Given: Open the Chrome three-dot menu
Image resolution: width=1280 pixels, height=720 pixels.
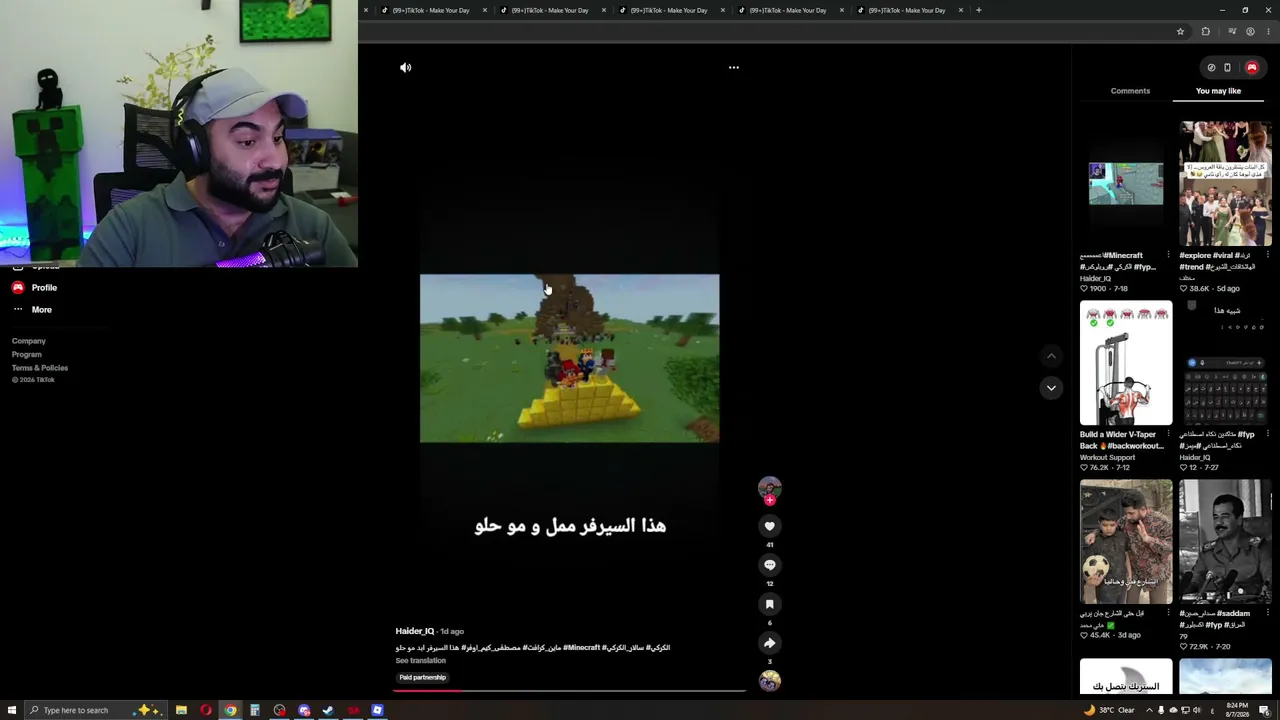Looking at the screenshot, I should (1267, 32).
